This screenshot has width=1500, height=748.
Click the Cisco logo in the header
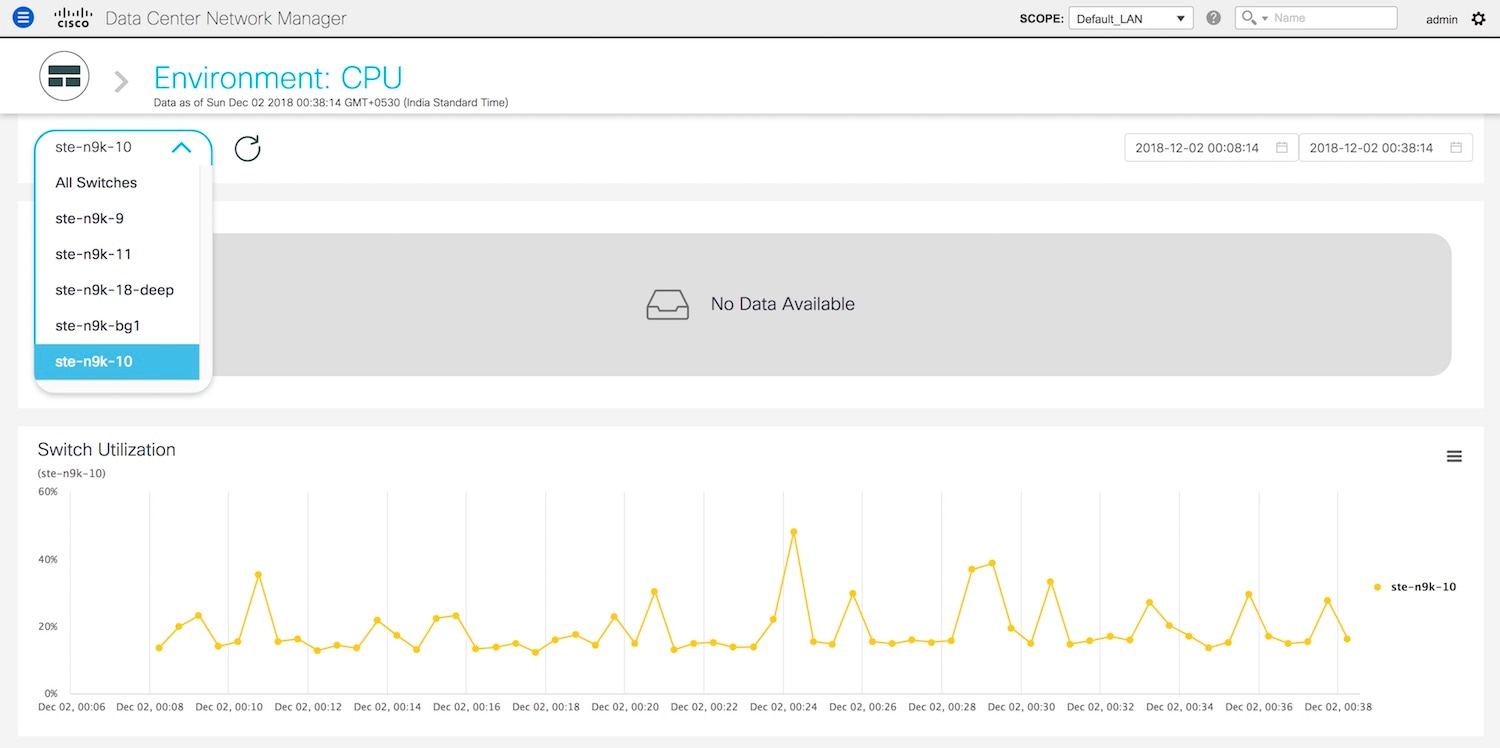tap(73, 18)
